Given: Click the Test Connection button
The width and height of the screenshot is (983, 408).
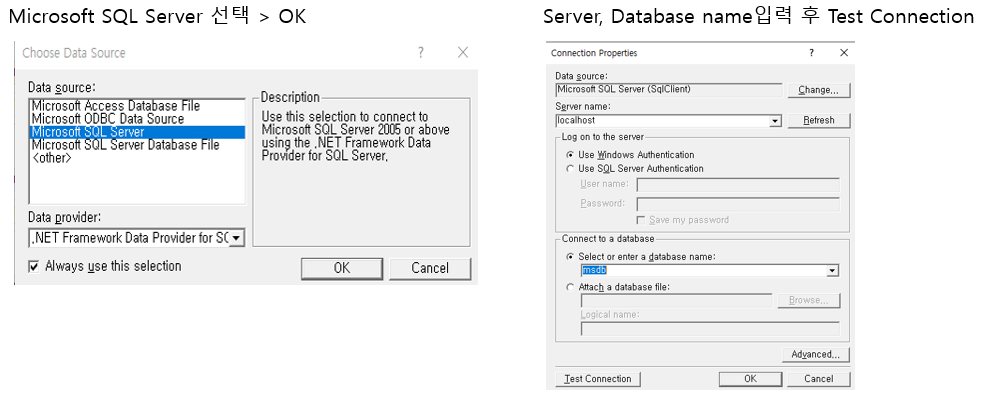Looking at the screenshot, I should tap(597, 379).
